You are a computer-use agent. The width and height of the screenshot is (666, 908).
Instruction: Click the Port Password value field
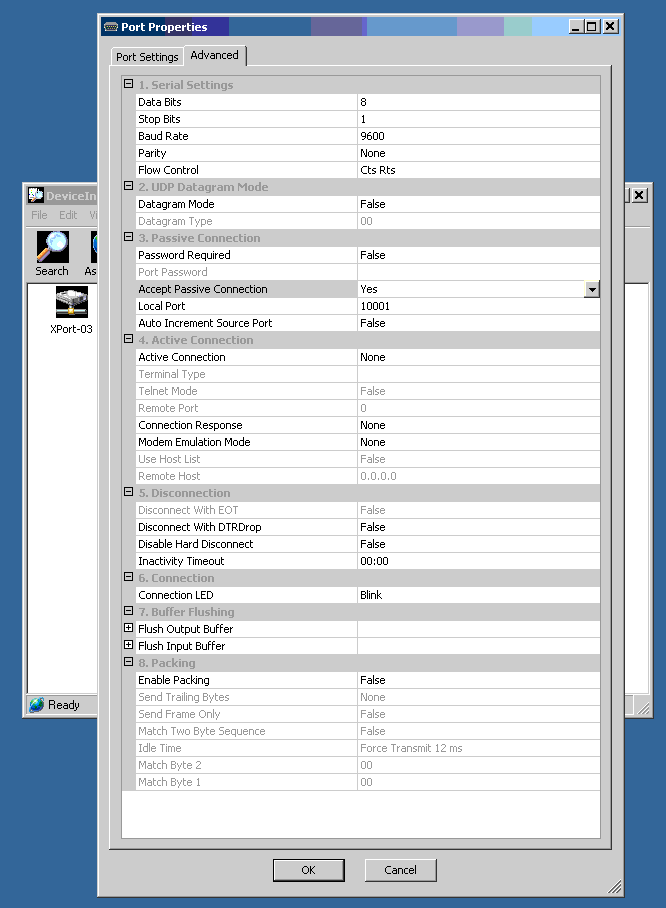(478, 272)
